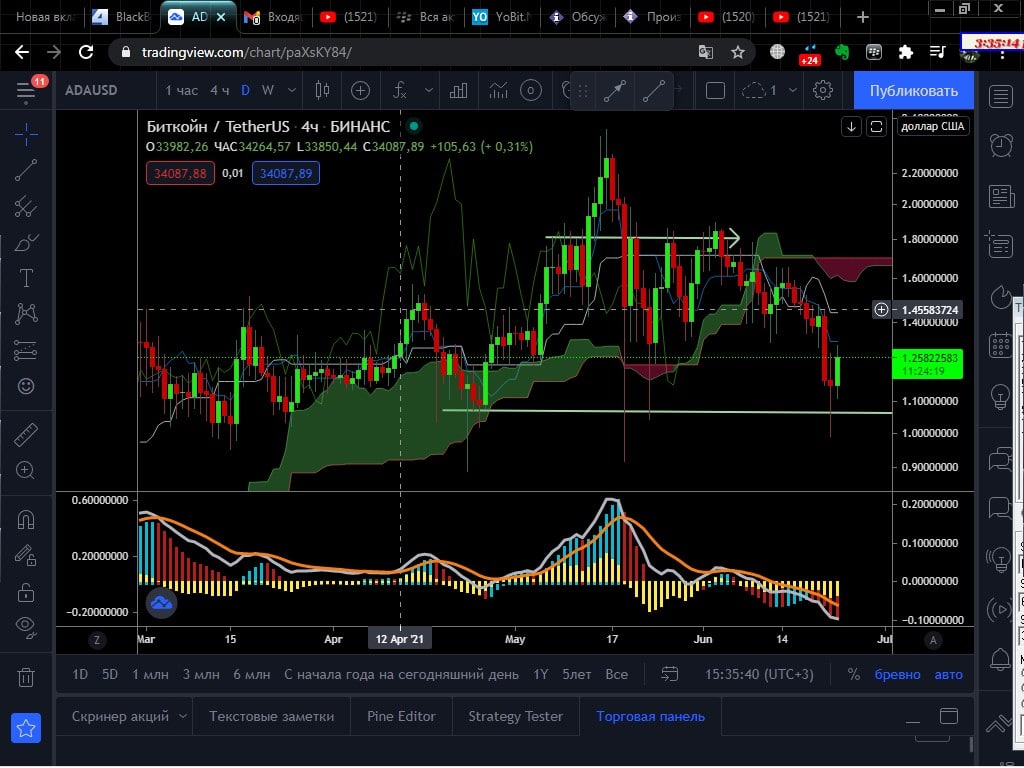The image size is (1024, 768).
Task: Select the trend line drawing tool
Action: (x=26, y=170)
